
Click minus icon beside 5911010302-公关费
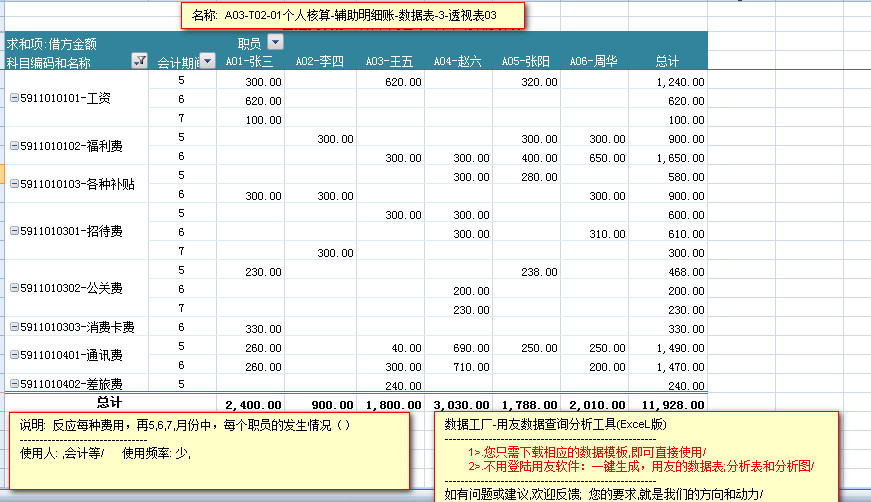[x=14, y=289]
